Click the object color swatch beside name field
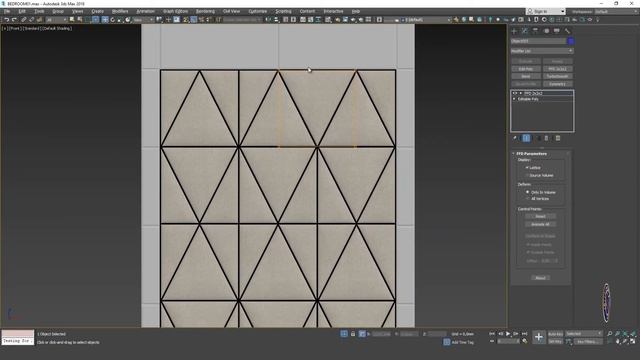 click(x=571, y=41)
